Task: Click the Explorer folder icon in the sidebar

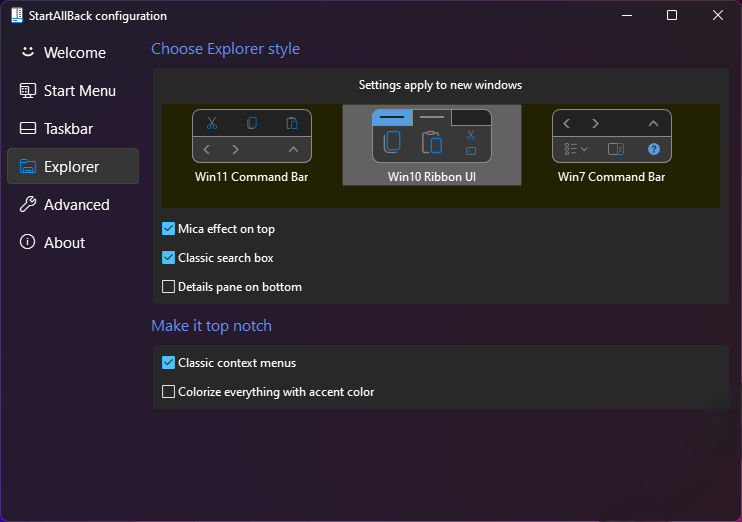Action: pyautogui.click(x=27, y=167)
